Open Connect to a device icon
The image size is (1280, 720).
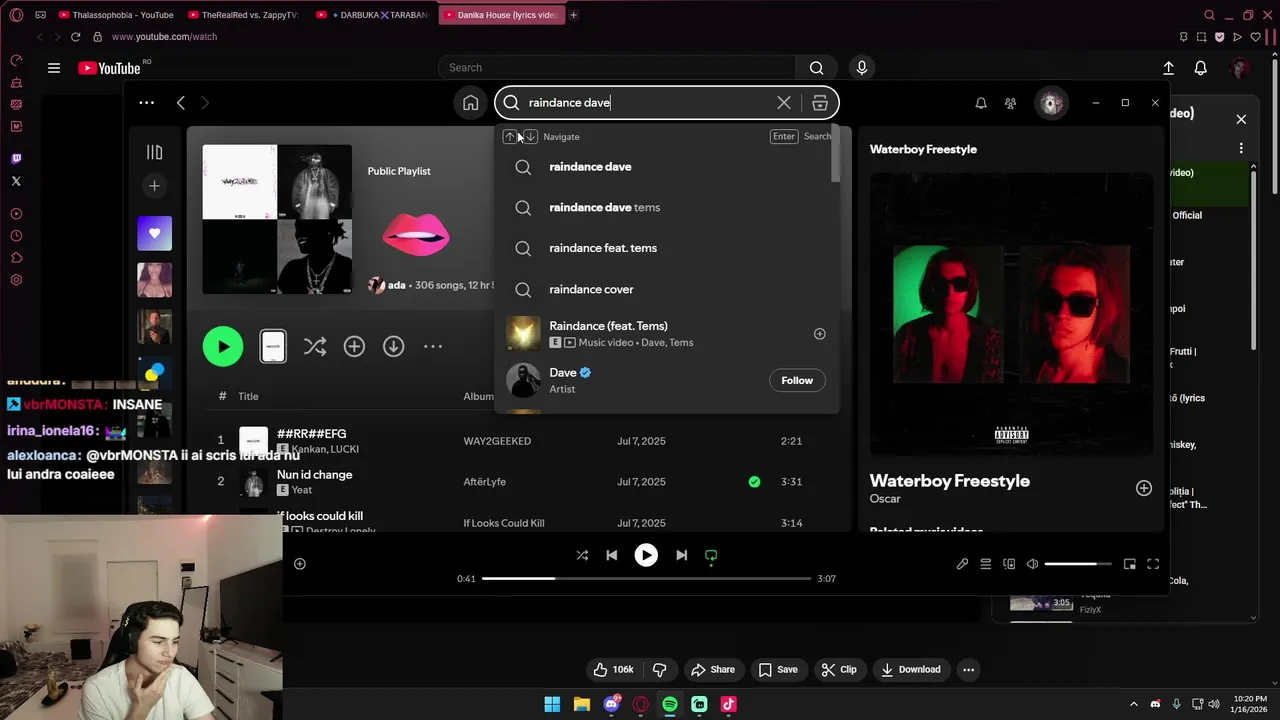(1009, 564)
